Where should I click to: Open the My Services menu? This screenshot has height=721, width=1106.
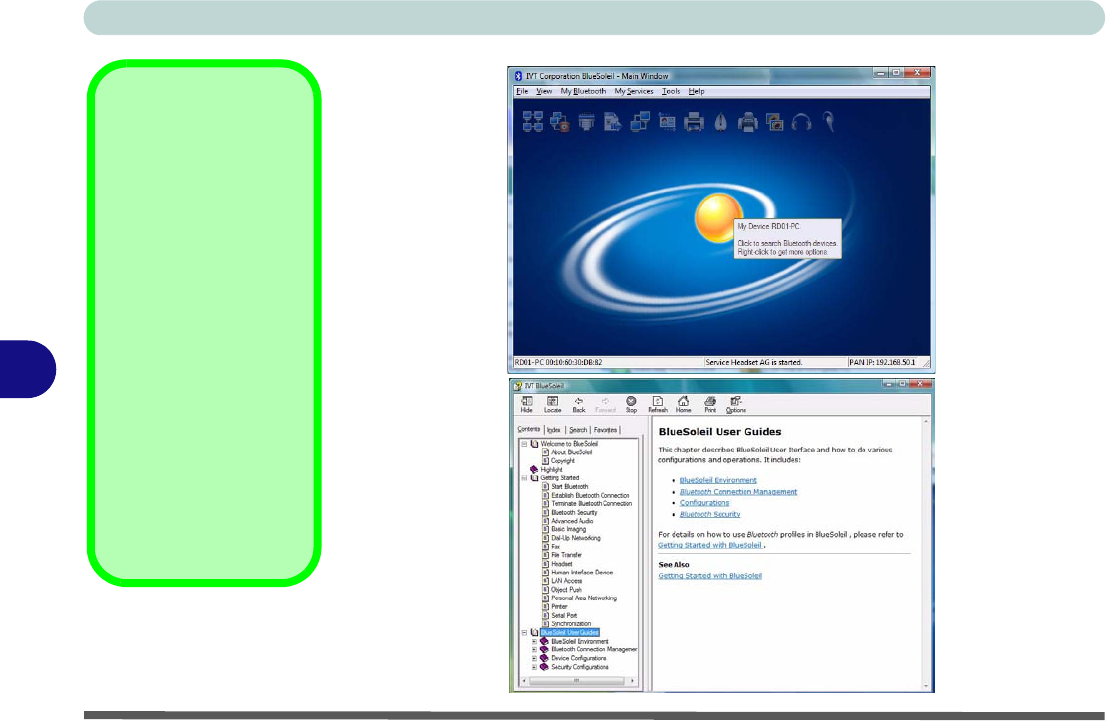pyautogui.click(x=633, y=91)
